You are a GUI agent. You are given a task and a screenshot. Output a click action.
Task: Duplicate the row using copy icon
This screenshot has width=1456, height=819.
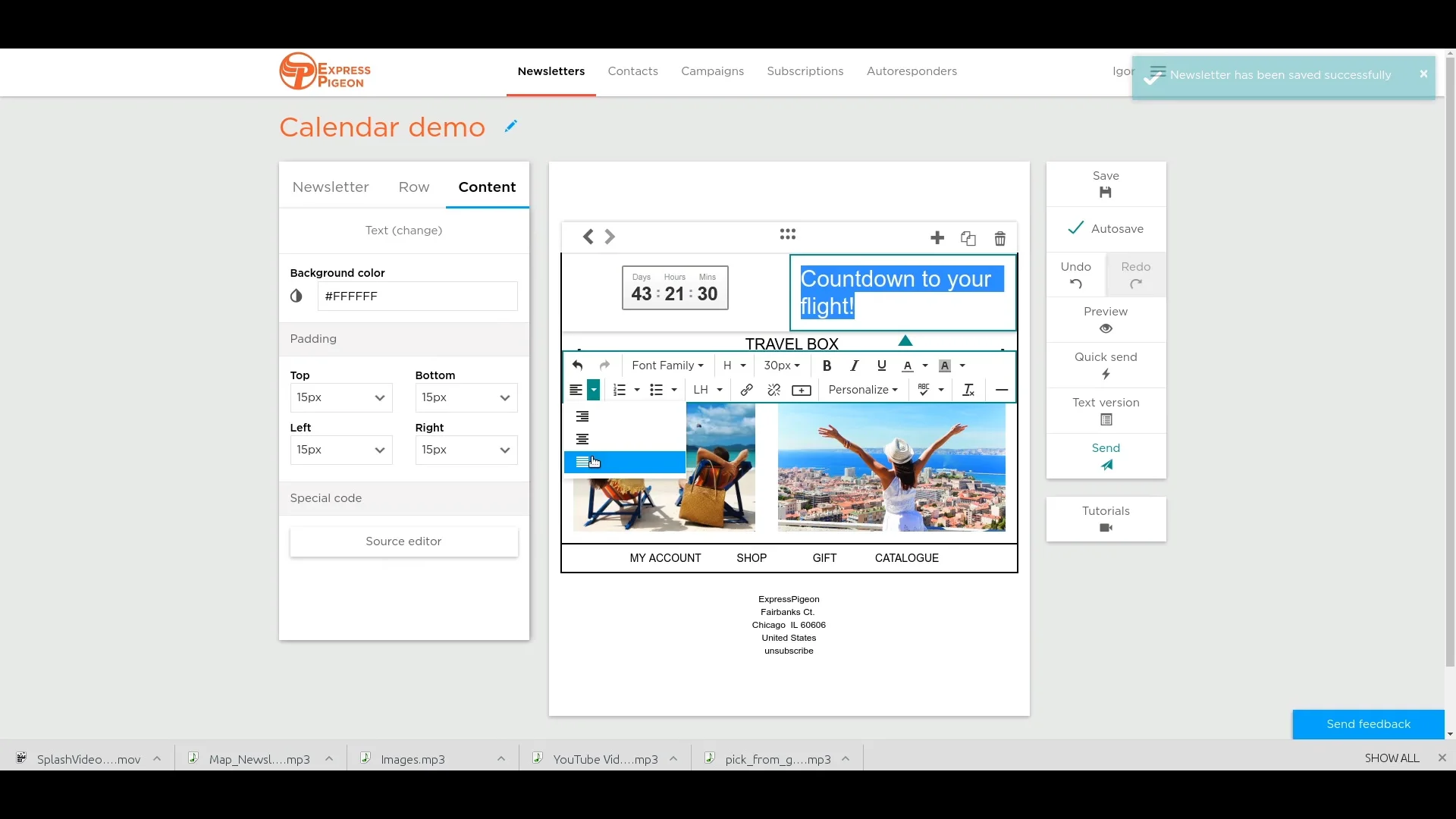point(968,239)
